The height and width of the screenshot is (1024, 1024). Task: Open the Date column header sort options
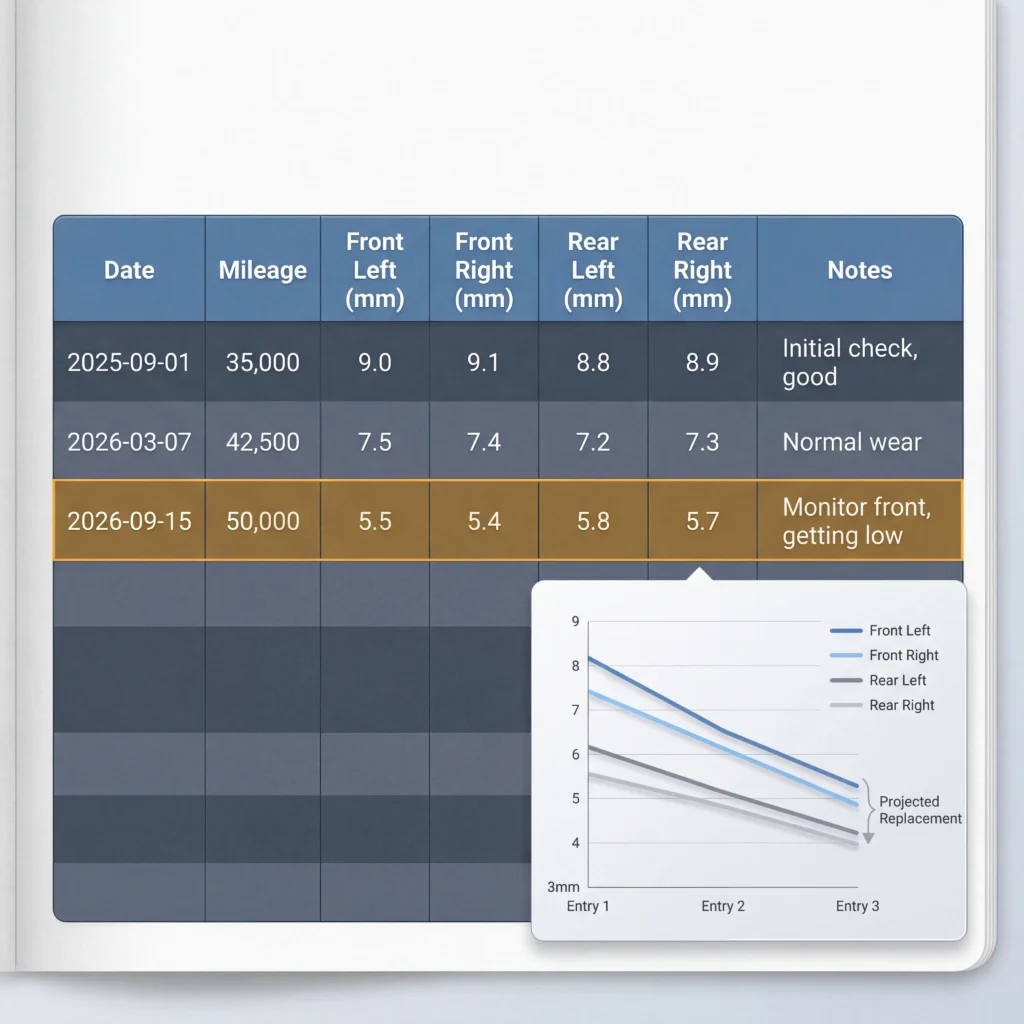(128, 270)
